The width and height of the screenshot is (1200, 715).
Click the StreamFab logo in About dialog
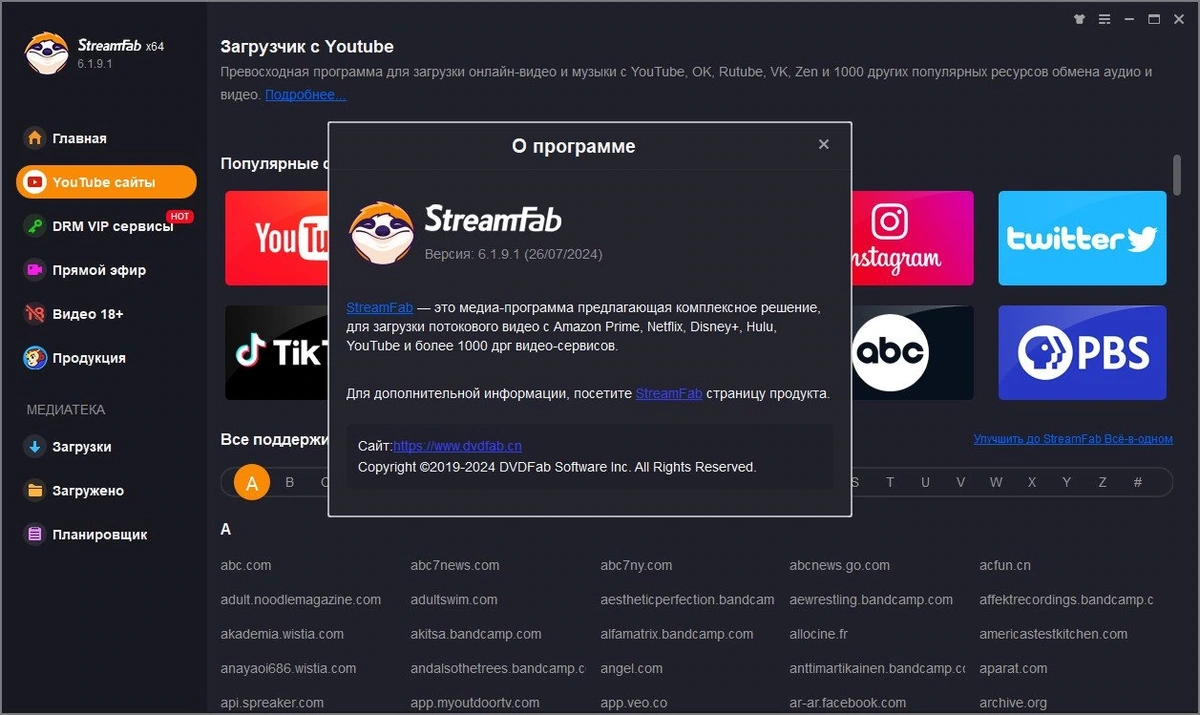[x=381, y=232]
